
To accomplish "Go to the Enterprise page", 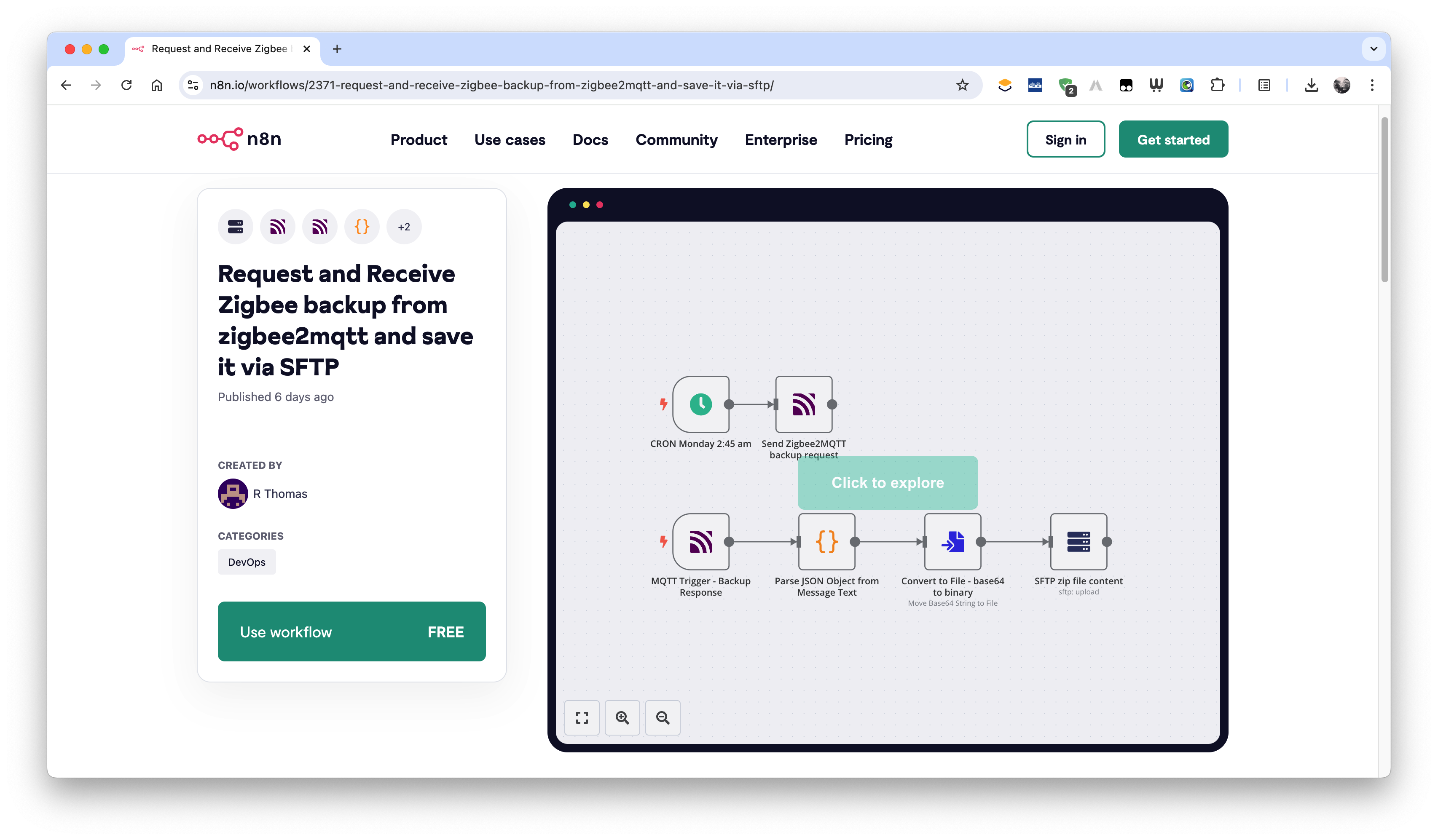I will coord(781,140).
